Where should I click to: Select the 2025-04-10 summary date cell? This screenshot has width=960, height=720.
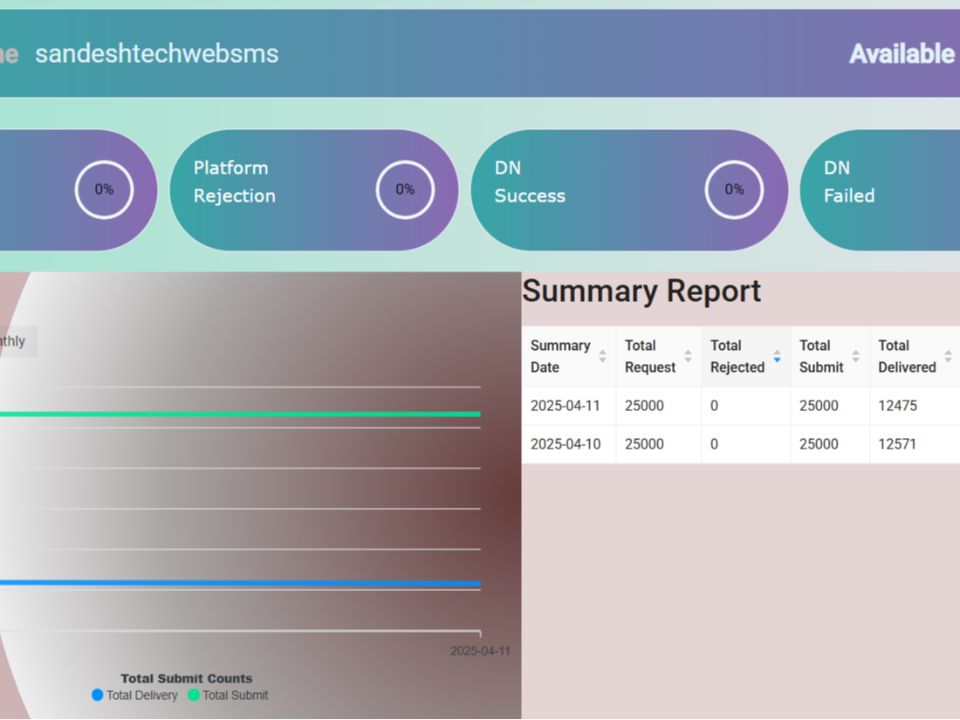pos(565,444)
